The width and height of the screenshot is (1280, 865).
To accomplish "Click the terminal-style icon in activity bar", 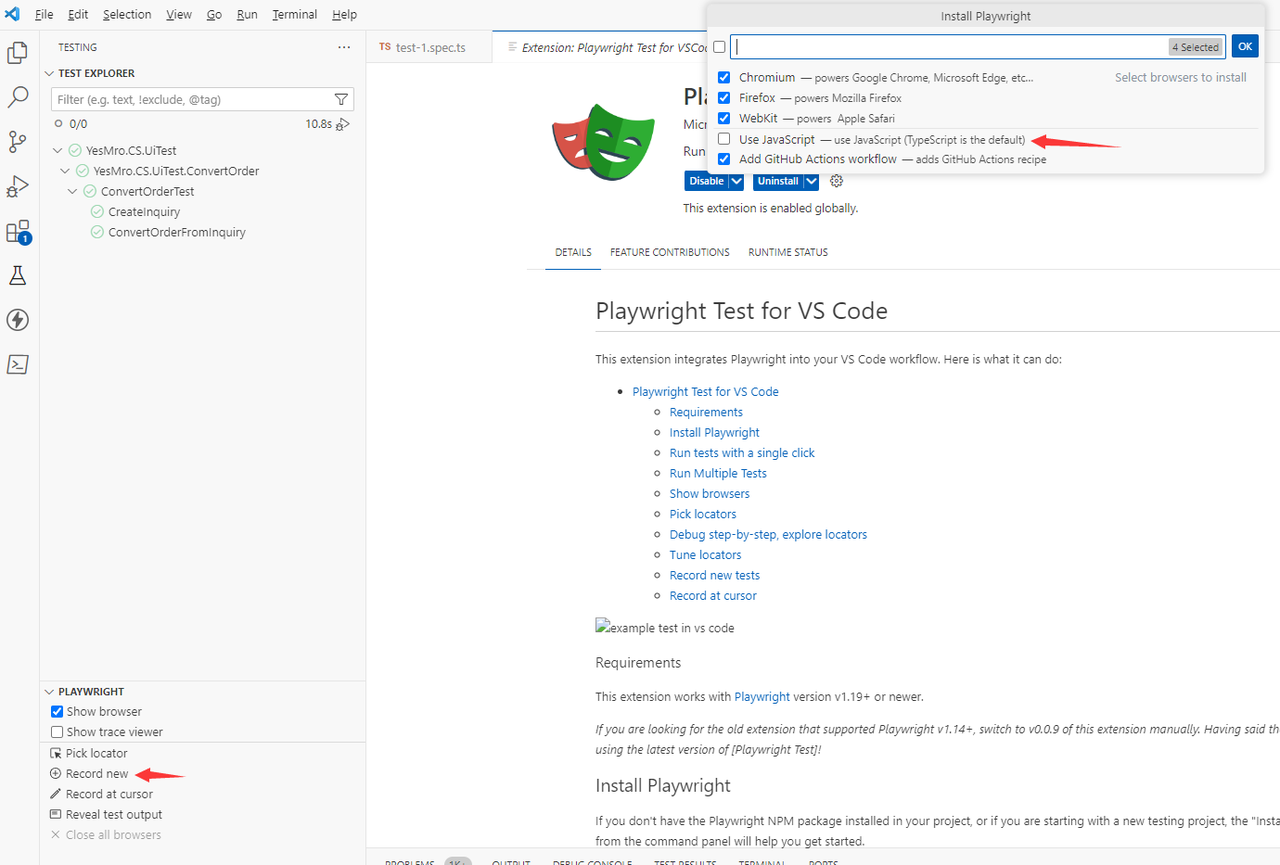I will pos(17,364).
